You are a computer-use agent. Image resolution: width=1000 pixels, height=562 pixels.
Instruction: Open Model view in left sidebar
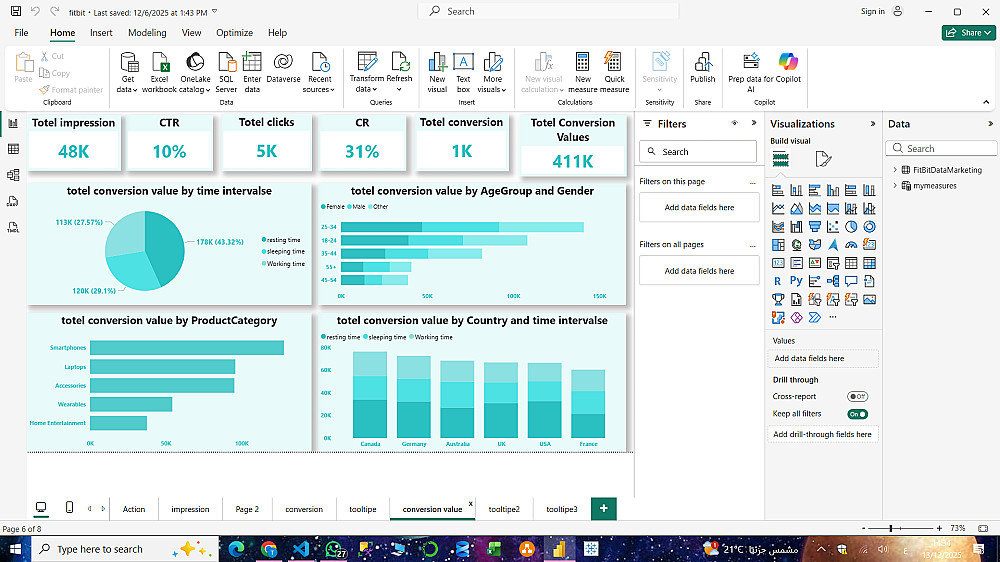[13, 175]
